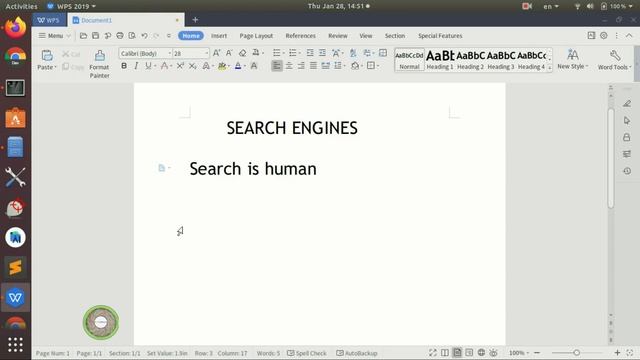Apply superscript formatting

[180, 66]
